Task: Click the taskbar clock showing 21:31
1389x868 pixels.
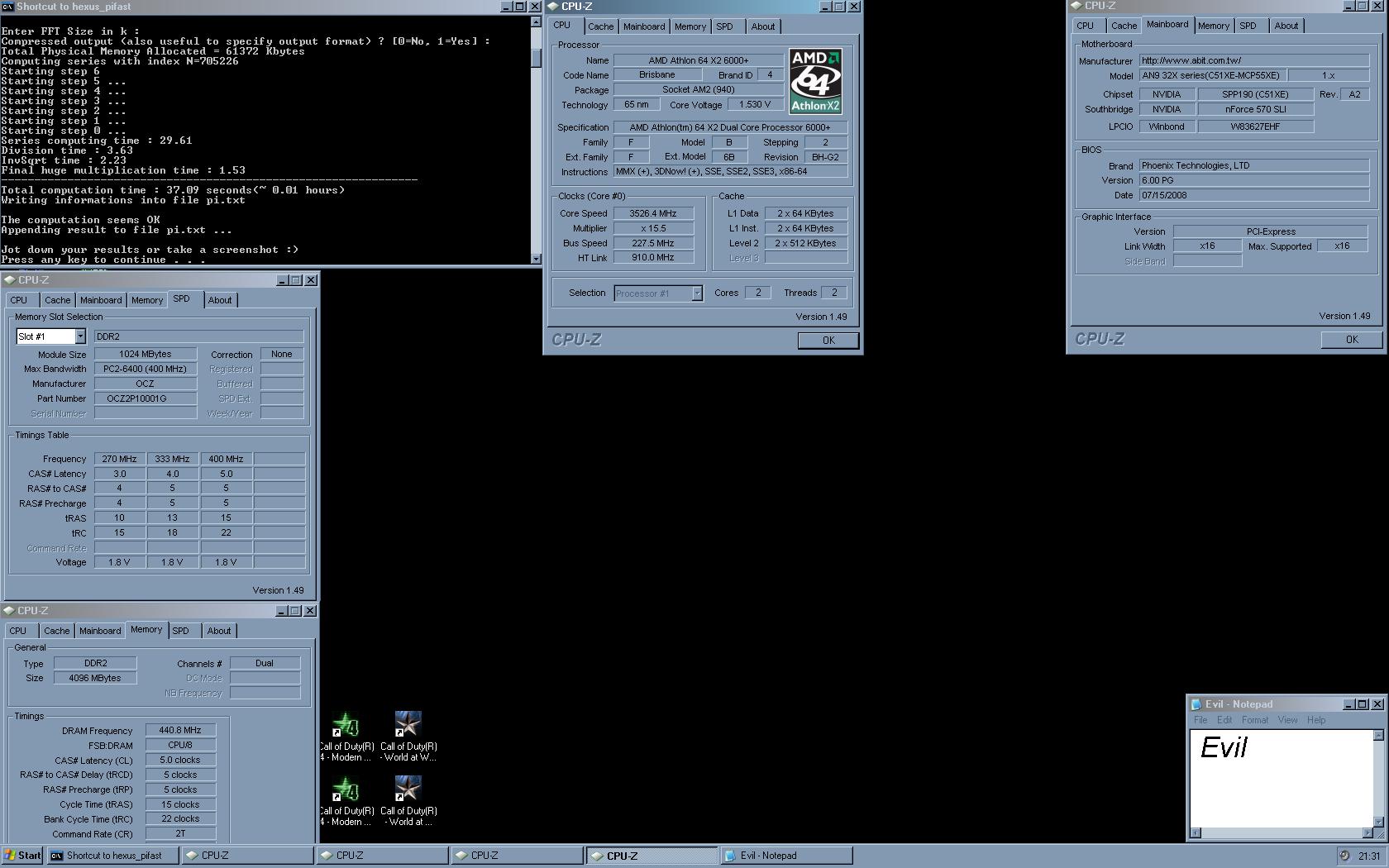Action: click(x=1369, y=856)
